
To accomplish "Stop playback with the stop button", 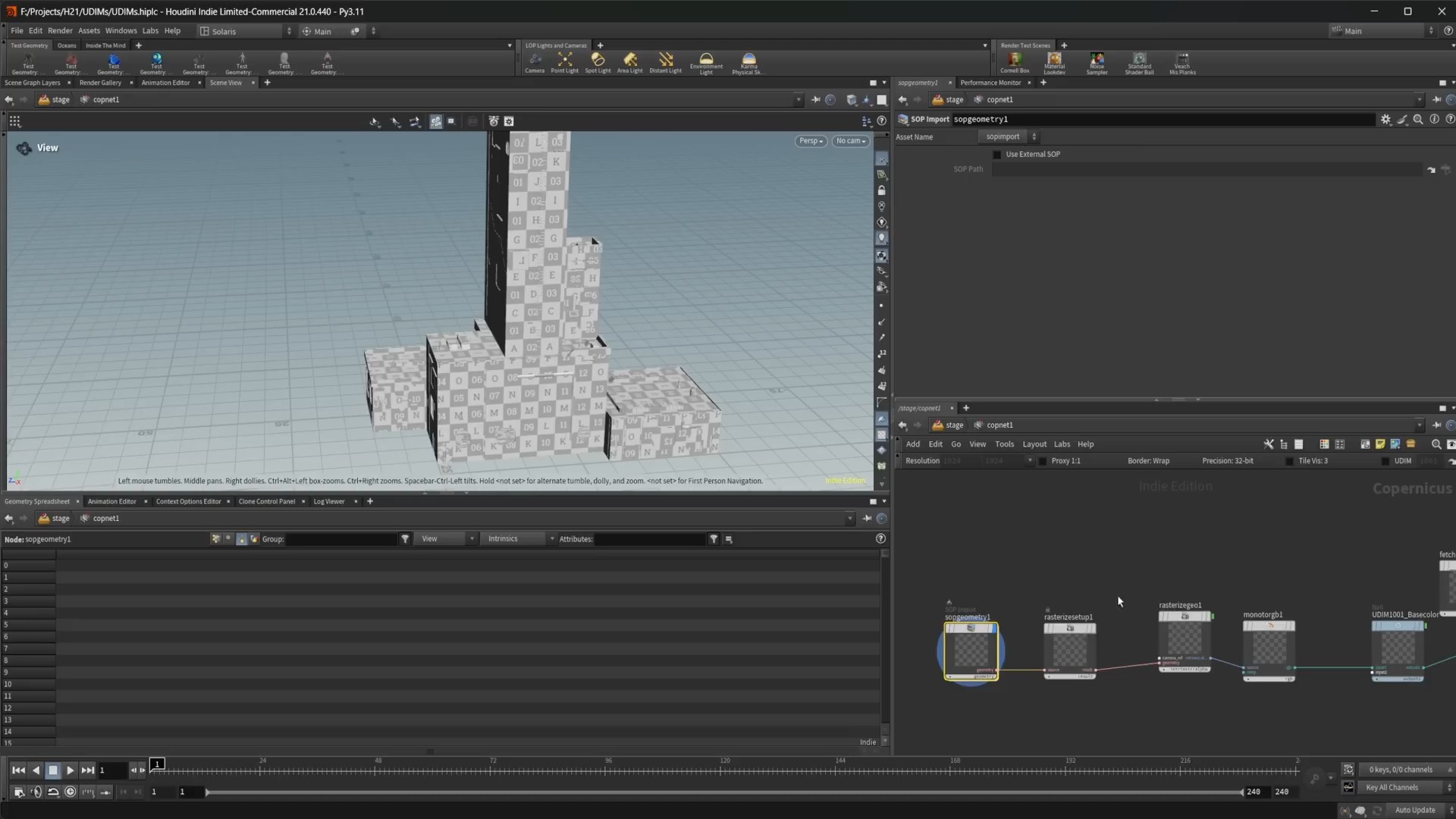I will 53,770.
